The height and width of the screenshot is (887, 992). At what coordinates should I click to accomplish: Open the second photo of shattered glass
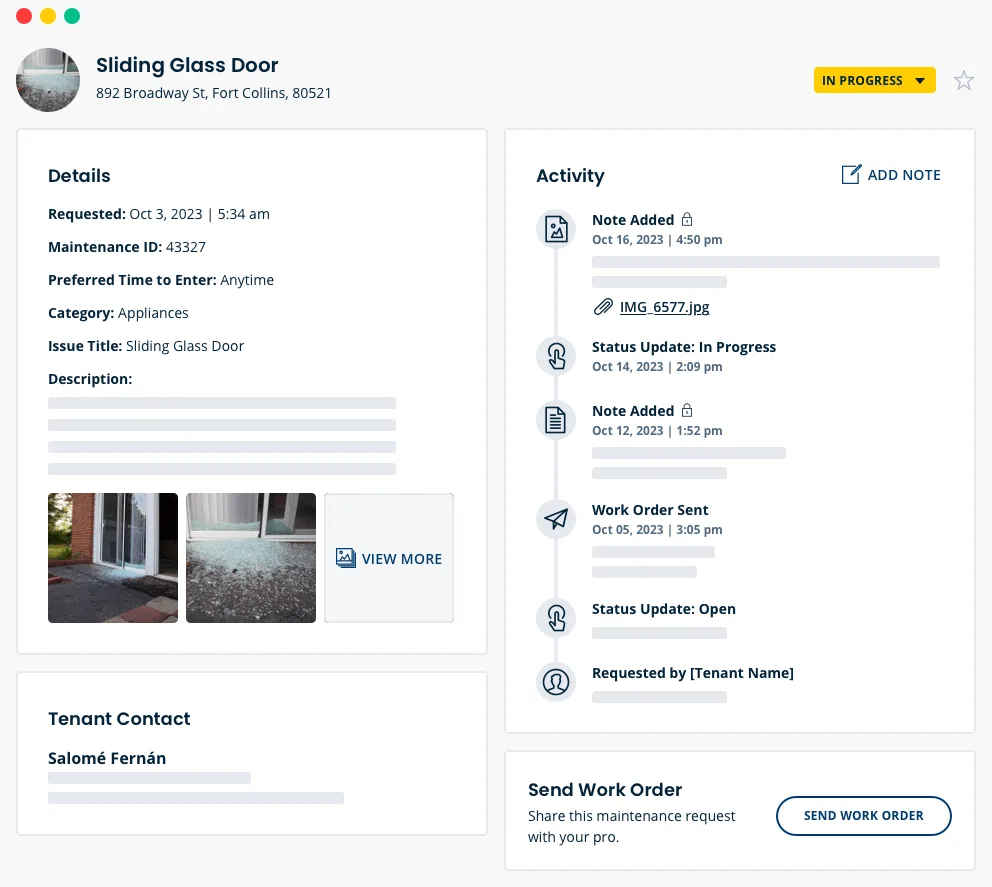251,558
